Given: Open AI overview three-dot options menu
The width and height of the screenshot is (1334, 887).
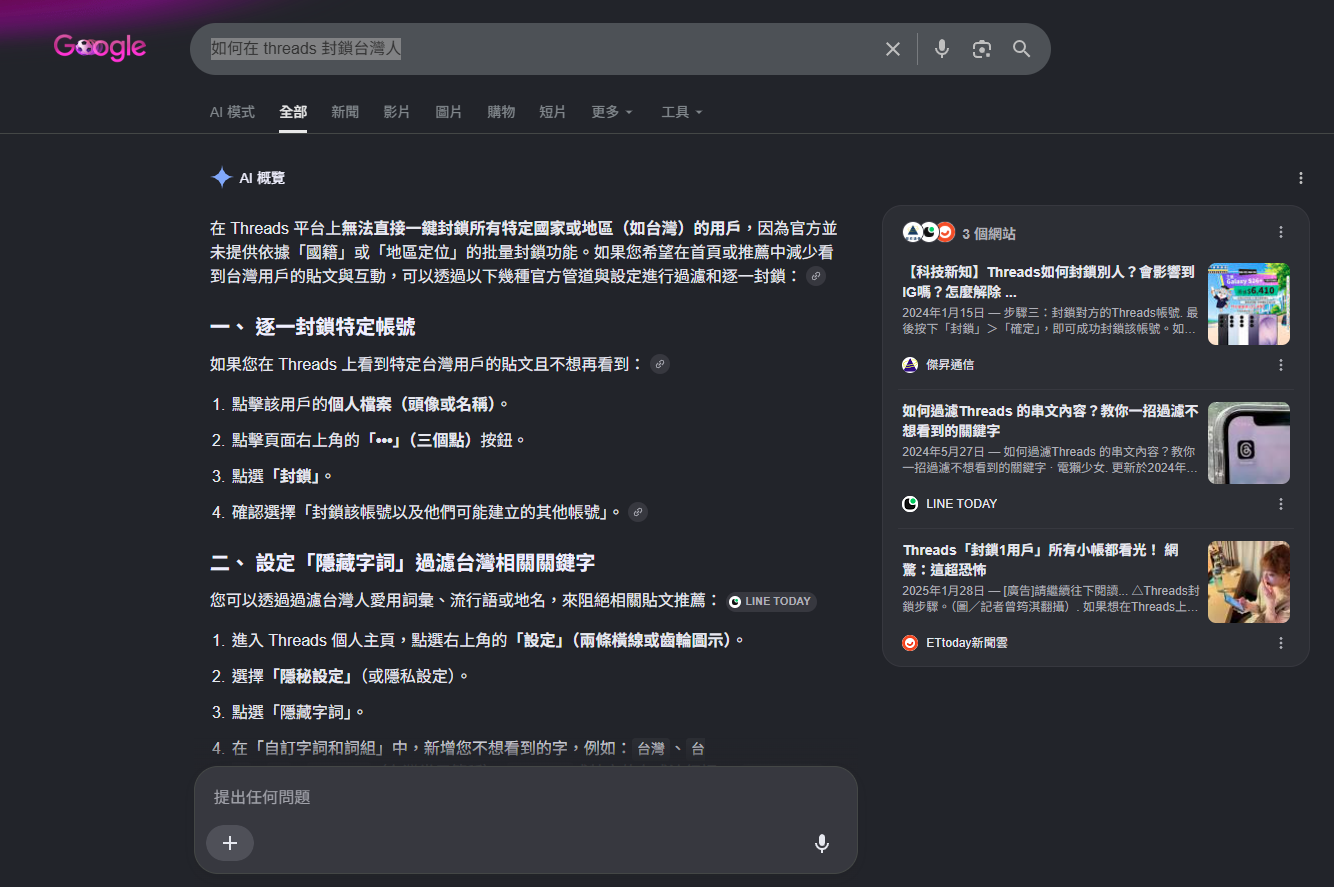Looking at the screenshot, I should click(x=1301, y=178).
